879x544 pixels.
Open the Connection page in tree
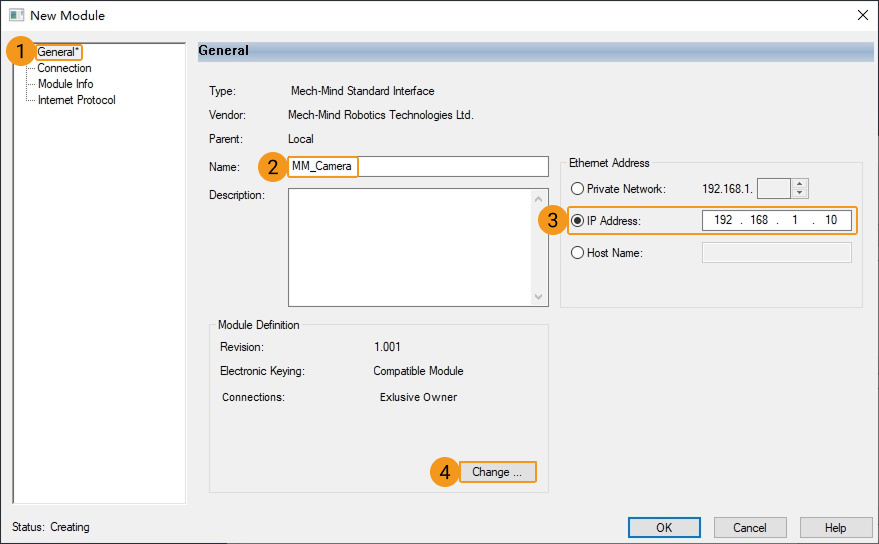[64, 68]
